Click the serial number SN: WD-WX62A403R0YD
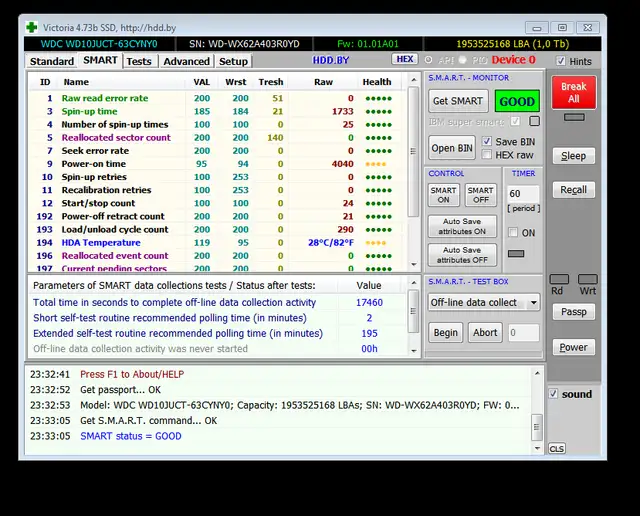Screen dimensions: 640x516 (x=244, y=44)
